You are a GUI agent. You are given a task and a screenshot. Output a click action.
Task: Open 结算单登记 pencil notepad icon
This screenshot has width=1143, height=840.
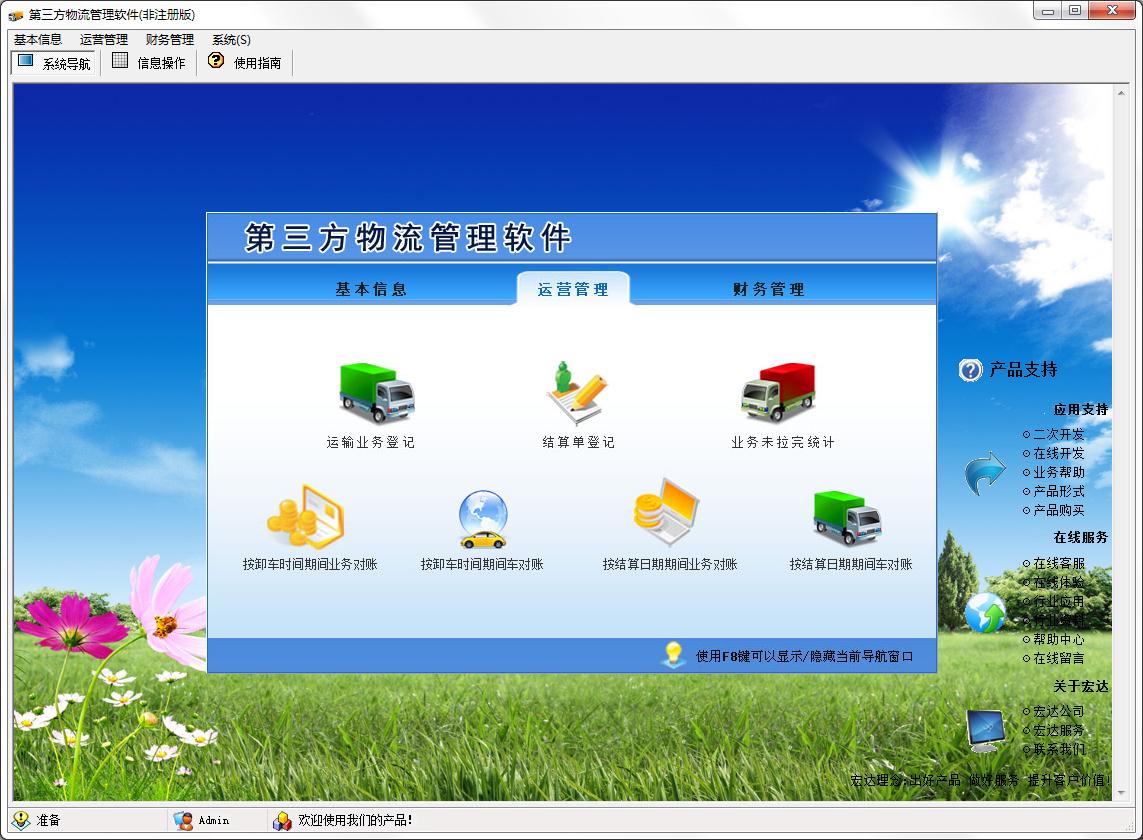coord(577,392)
